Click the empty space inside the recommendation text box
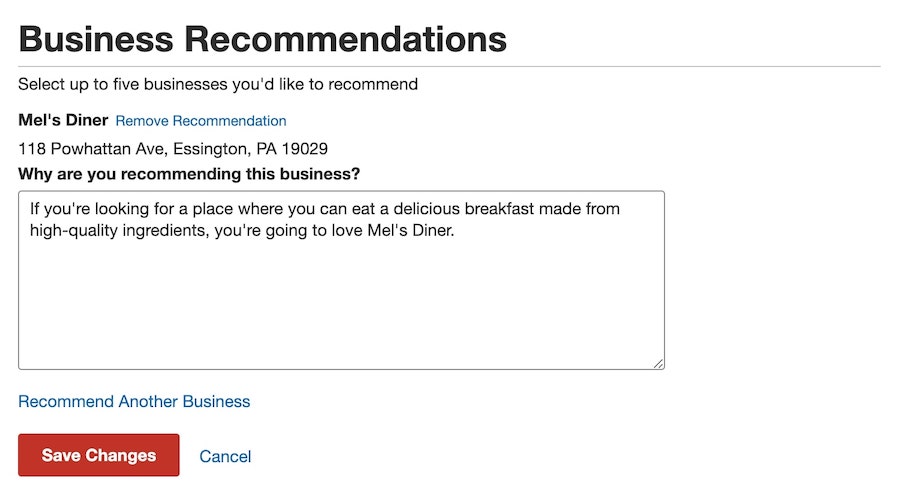Image resolution: width=900 pixels, height=497 pixels. point(340,310)
